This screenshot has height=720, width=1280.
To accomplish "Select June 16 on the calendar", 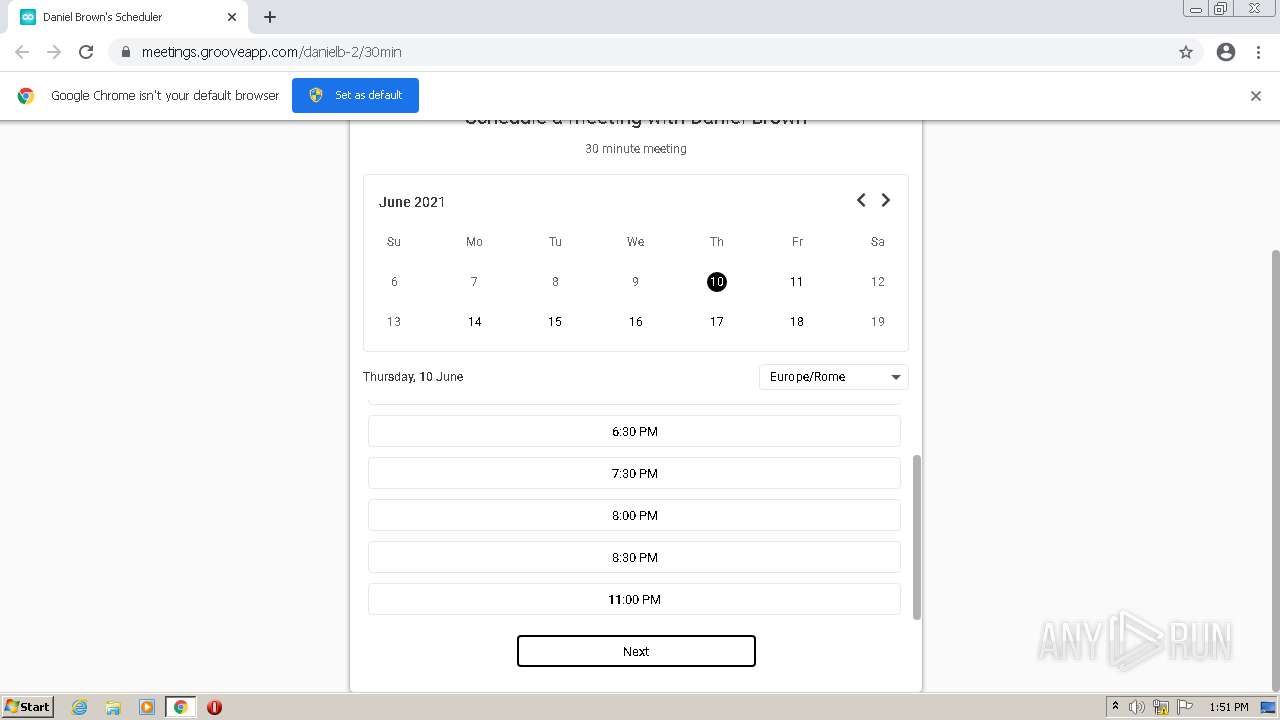I will 635,322.
